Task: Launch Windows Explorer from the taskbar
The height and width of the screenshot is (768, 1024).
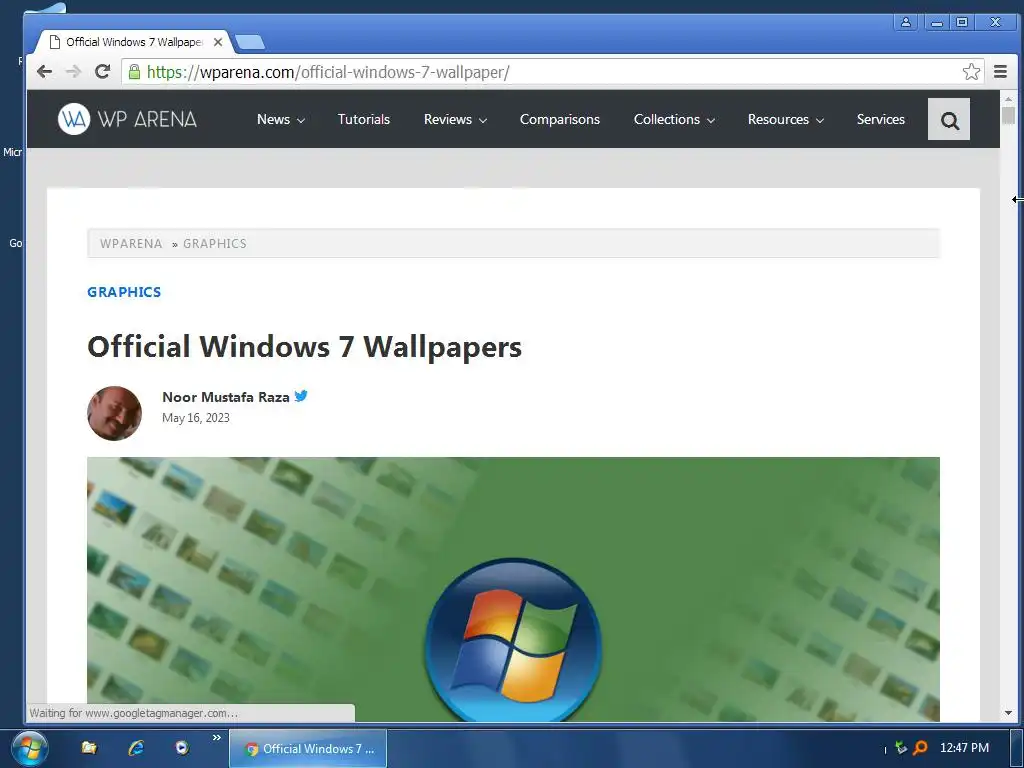Action: click(x=89, y=748)
